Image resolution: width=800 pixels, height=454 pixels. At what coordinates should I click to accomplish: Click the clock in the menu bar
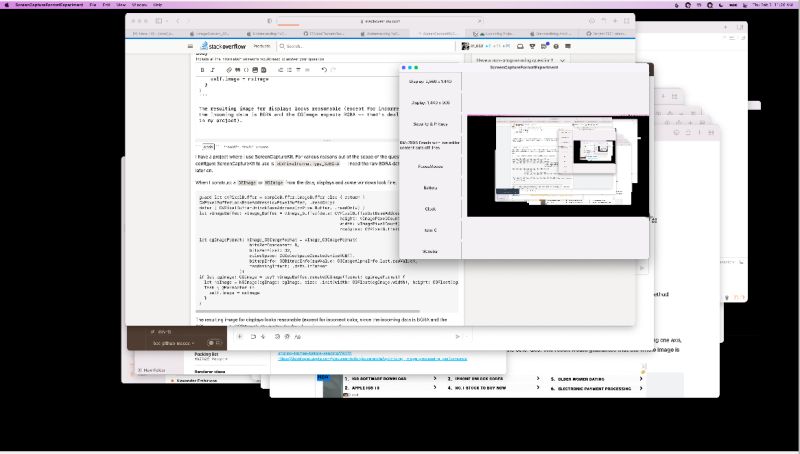pos(773,5)
